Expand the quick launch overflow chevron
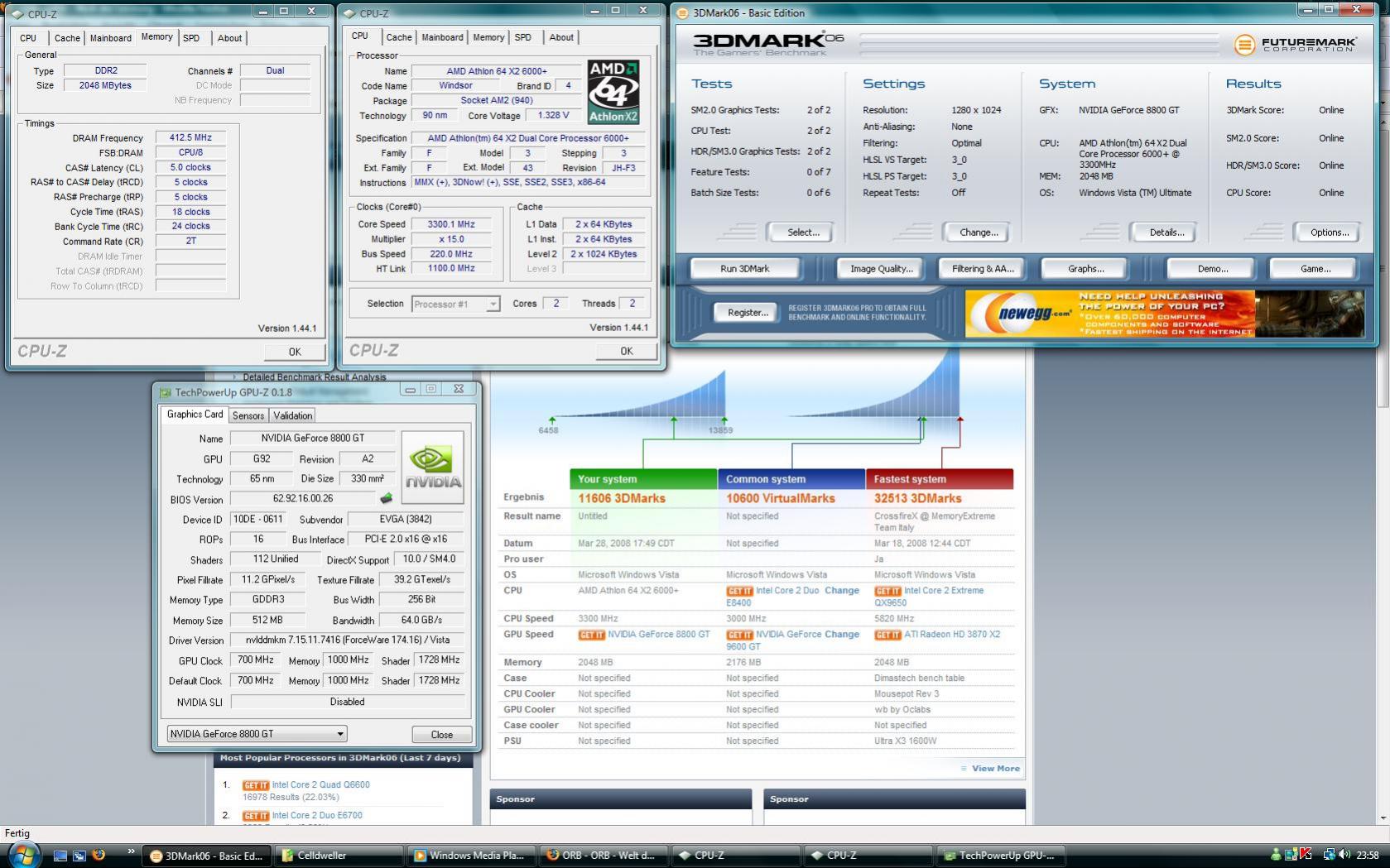This screenshot has height=868, width=1390. point(131,851)
